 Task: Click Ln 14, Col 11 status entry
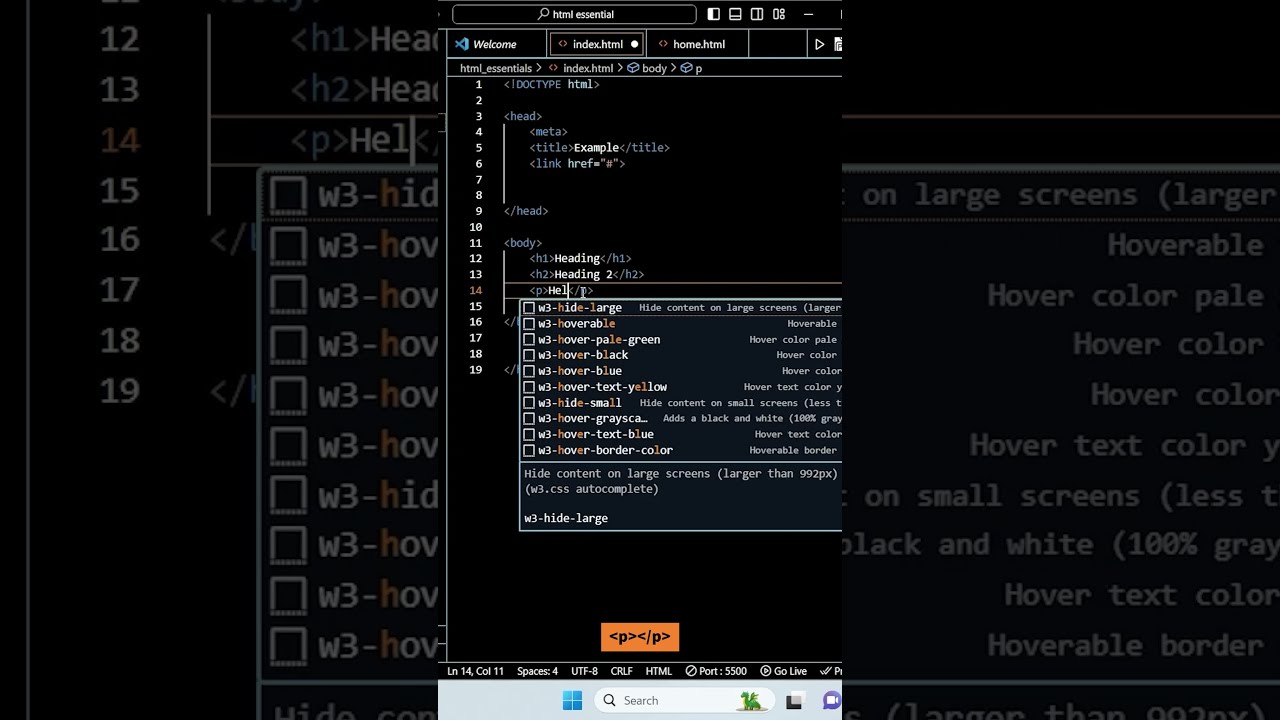coord(475,671)
